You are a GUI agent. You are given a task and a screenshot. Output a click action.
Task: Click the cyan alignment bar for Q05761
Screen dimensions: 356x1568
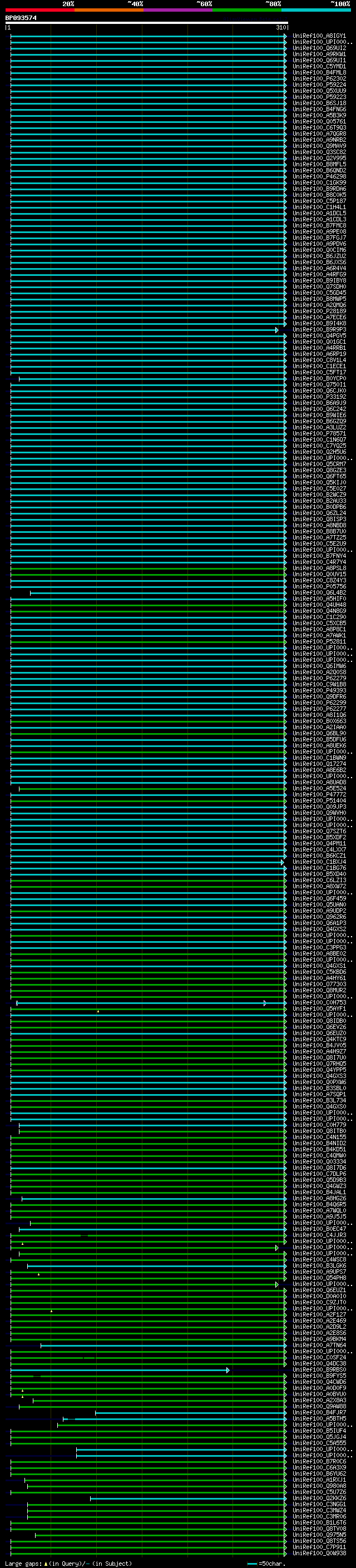pyautogui.click(x=146, y=122)
